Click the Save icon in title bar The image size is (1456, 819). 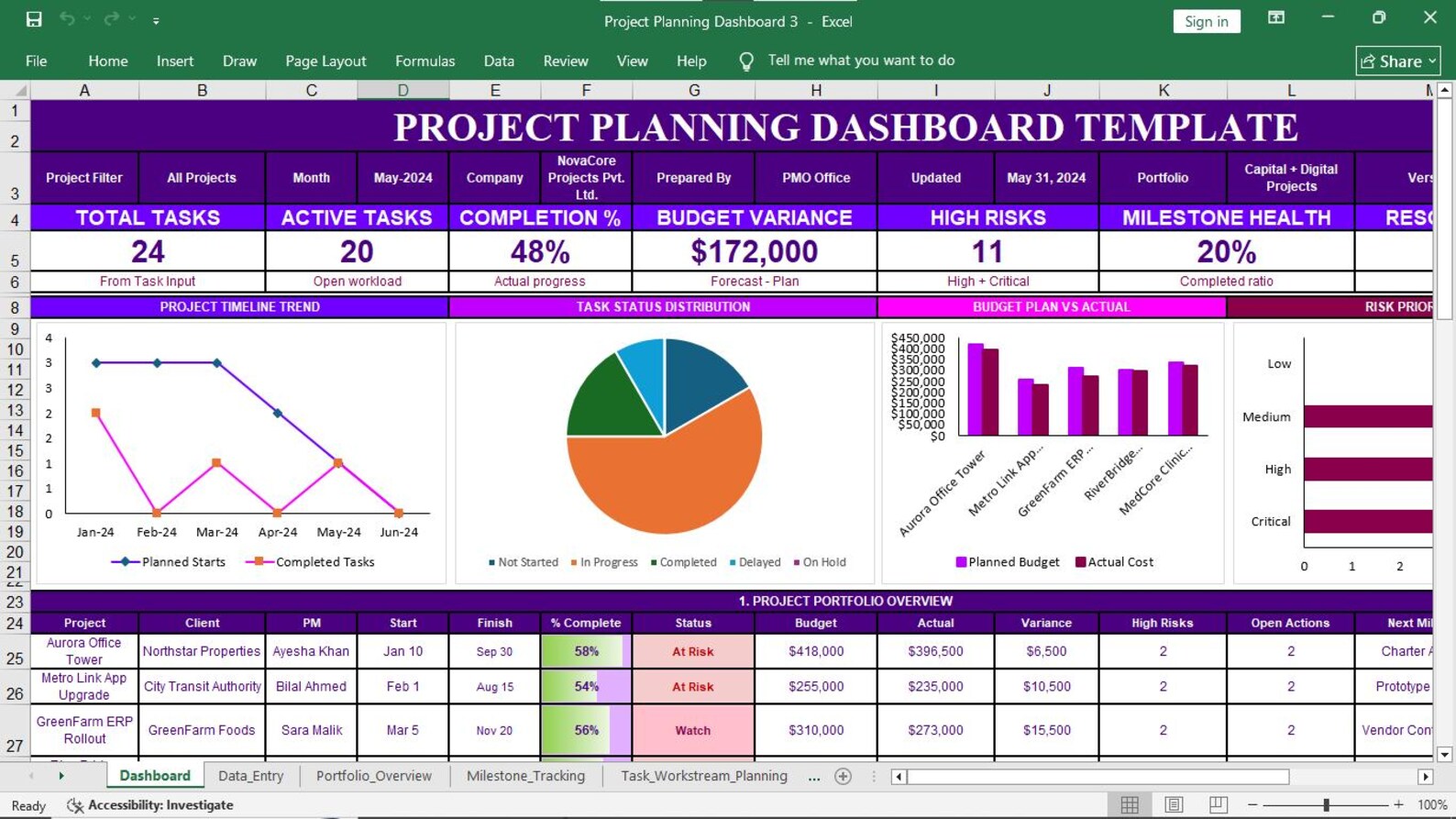[34, 19]
